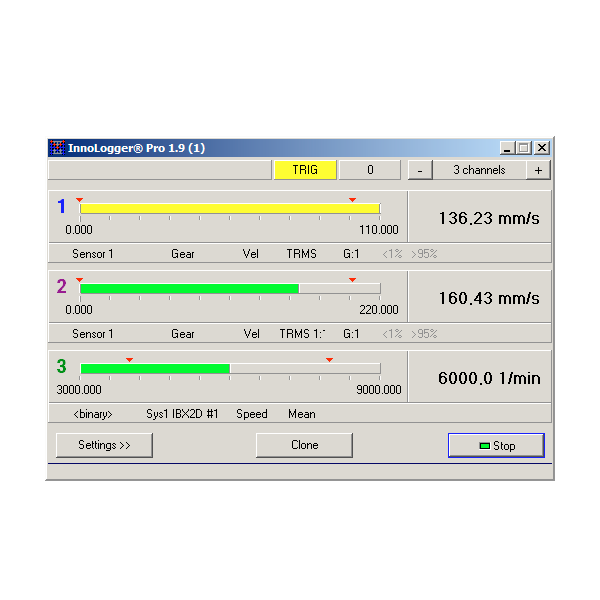Increase channel count with plus button
The width and height of the screenshot is (600, 600).
538,170
